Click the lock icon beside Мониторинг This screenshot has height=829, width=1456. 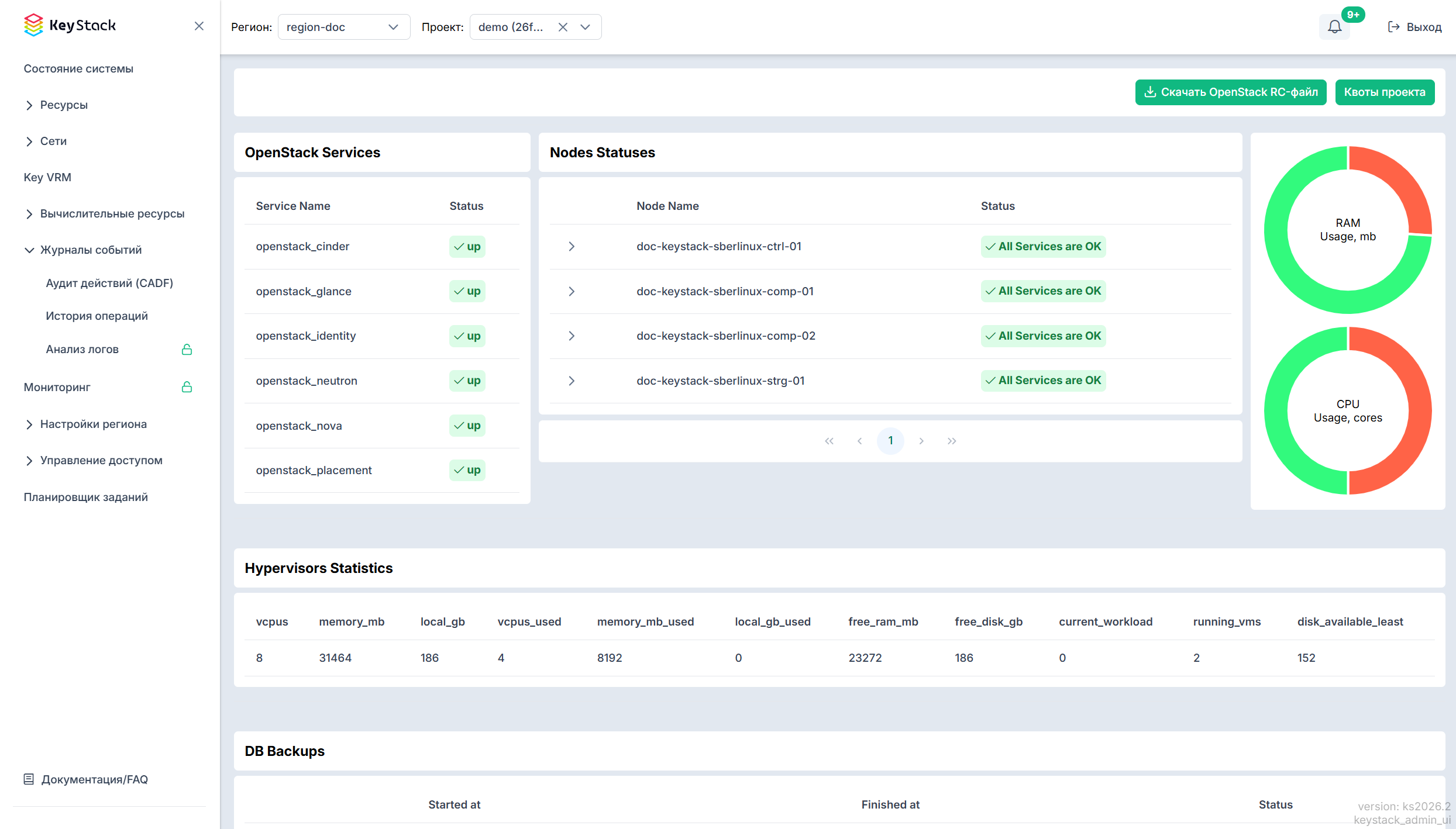(x=187, y=387)
